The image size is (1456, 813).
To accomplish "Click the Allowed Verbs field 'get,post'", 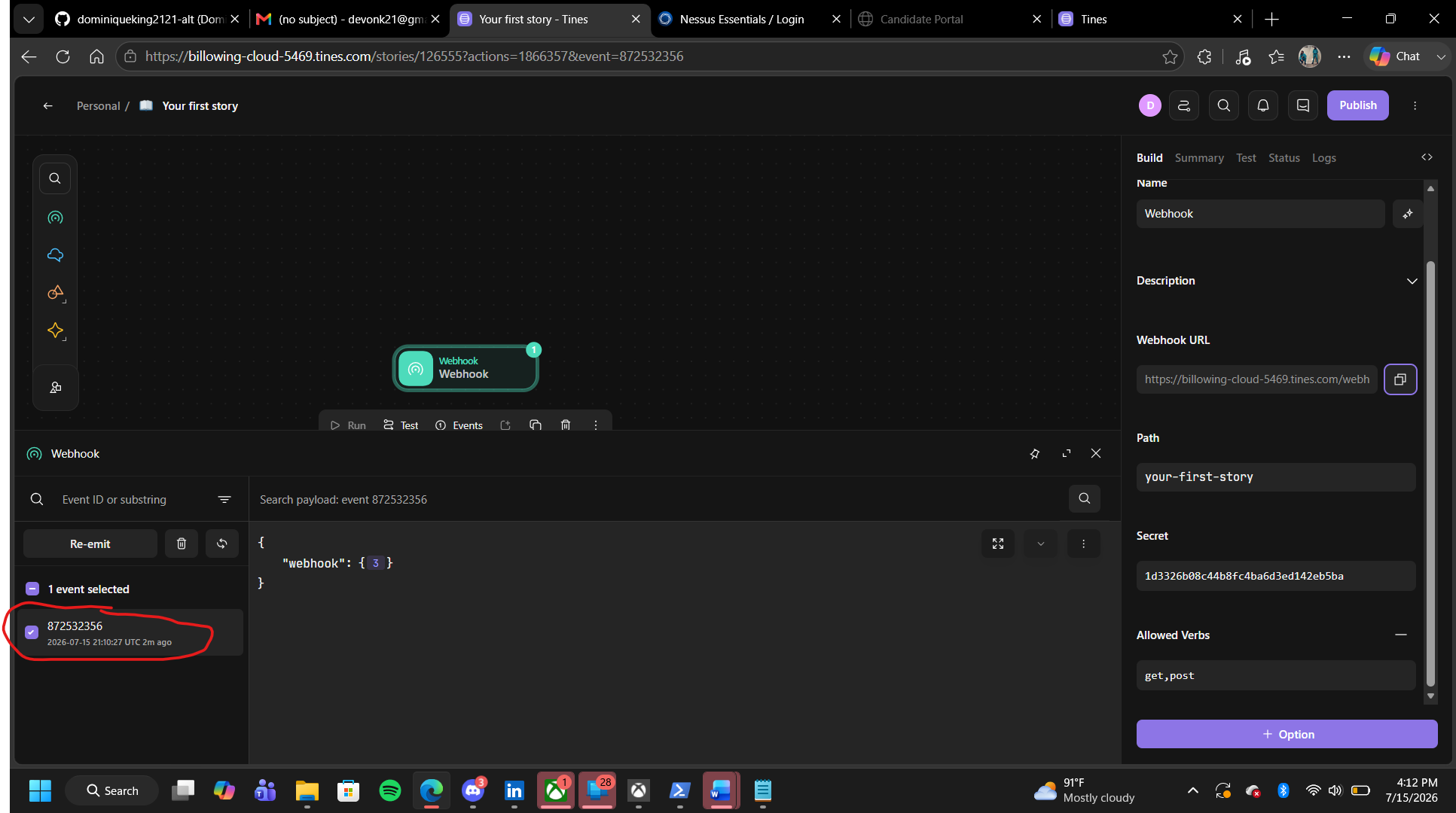I will tap(1276, 675).
